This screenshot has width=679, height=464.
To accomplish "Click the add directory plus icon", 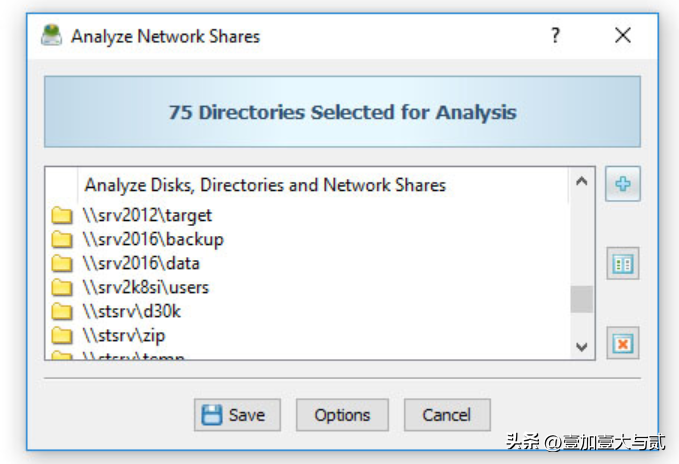I will pyautogui.click(x=623, y=184).
